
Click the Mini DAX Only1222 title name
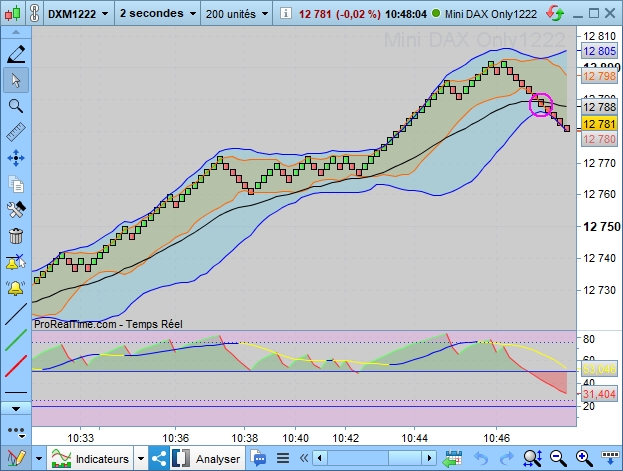click(491, 14)
